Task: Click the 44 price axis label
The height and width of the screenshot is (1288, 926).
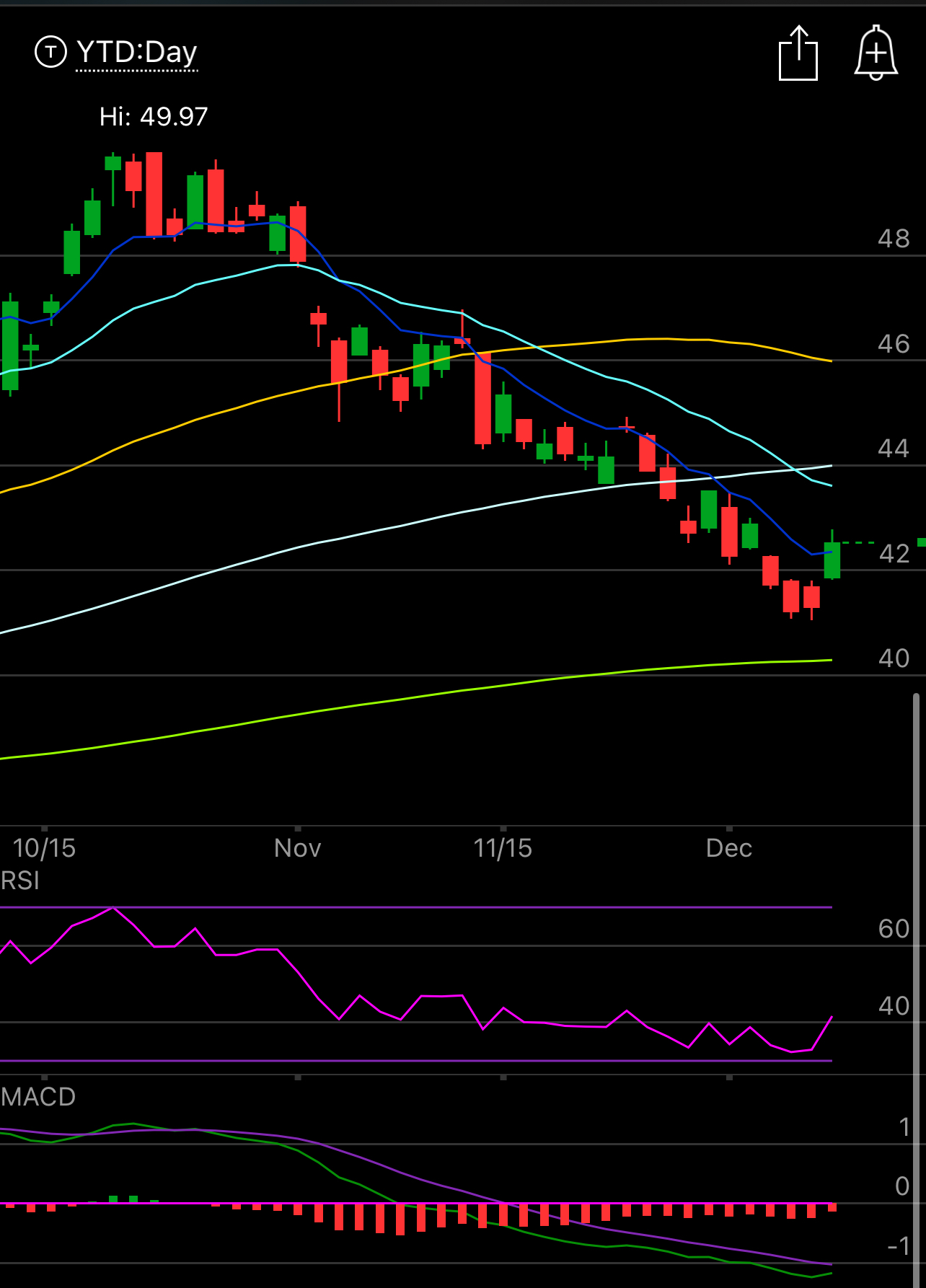Action: [x=894, y=449]
